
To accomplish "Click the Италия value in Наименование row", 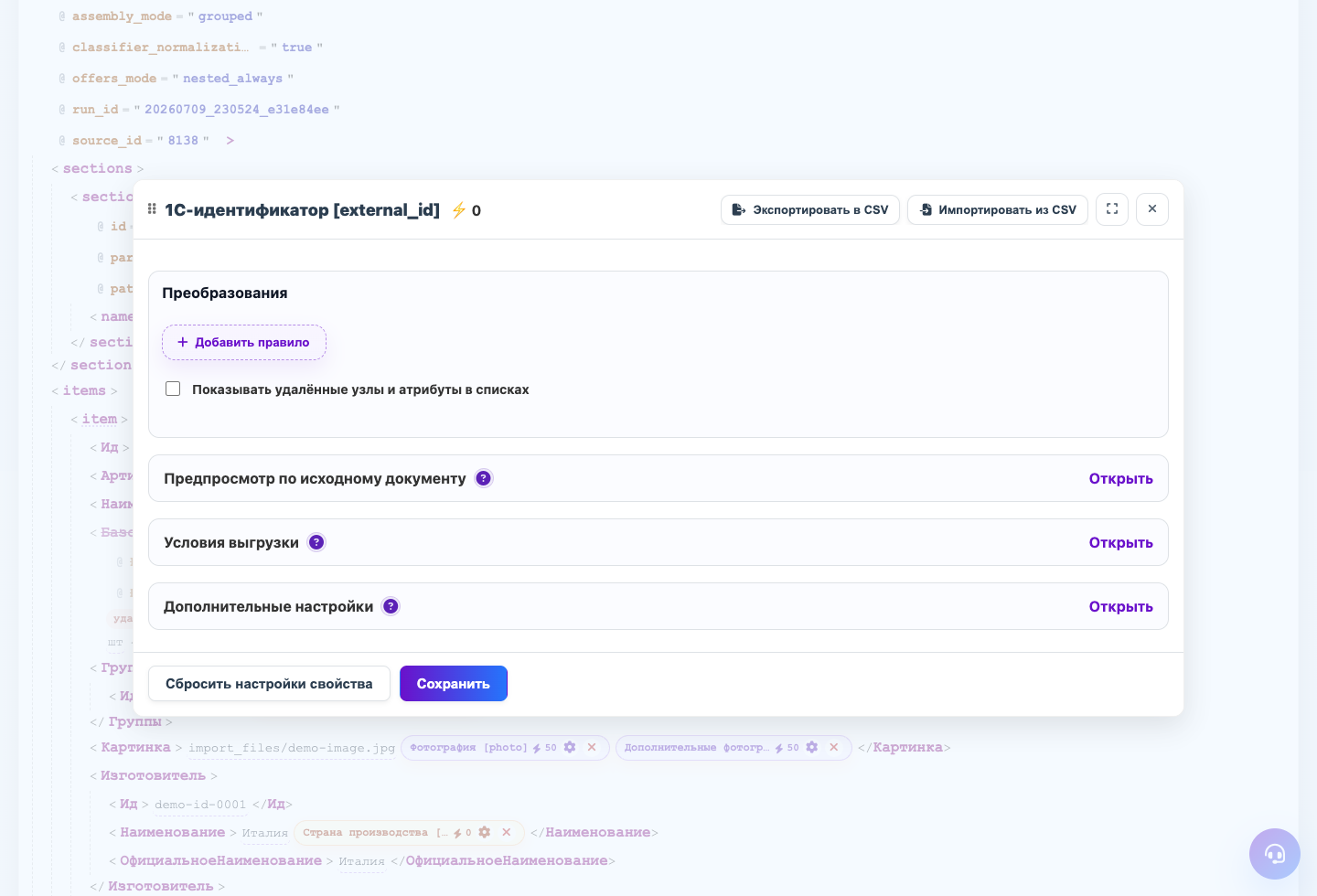I will [x=265, y=833].
